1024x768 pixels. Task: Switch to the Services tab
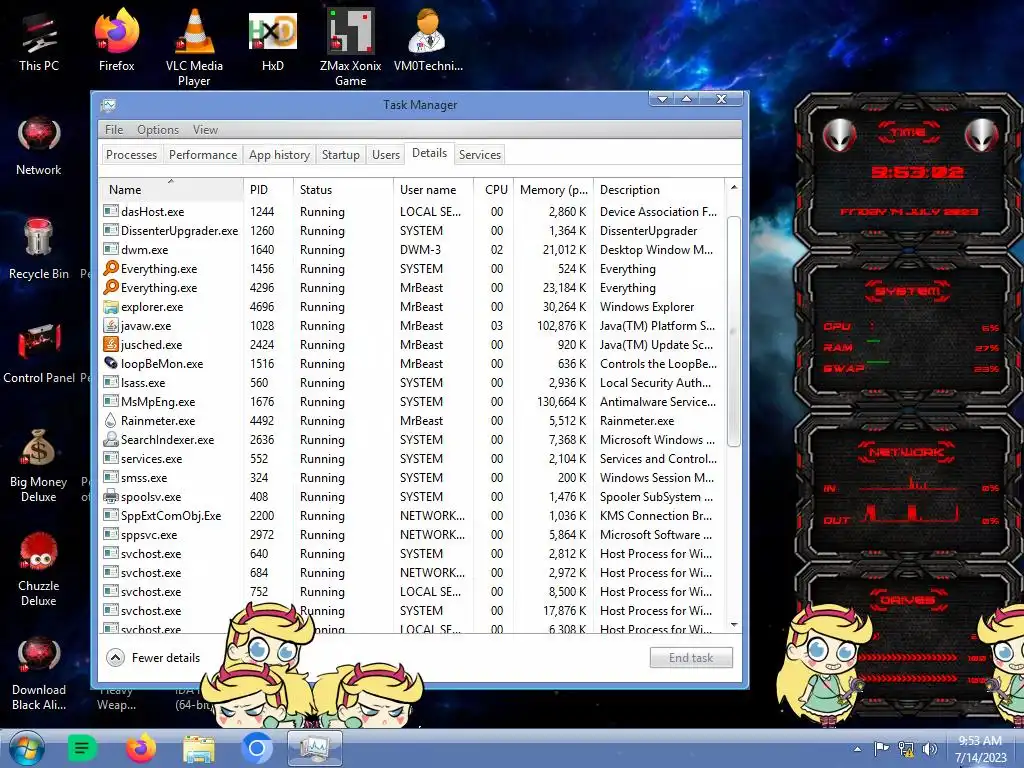click(x=479, y=155)
